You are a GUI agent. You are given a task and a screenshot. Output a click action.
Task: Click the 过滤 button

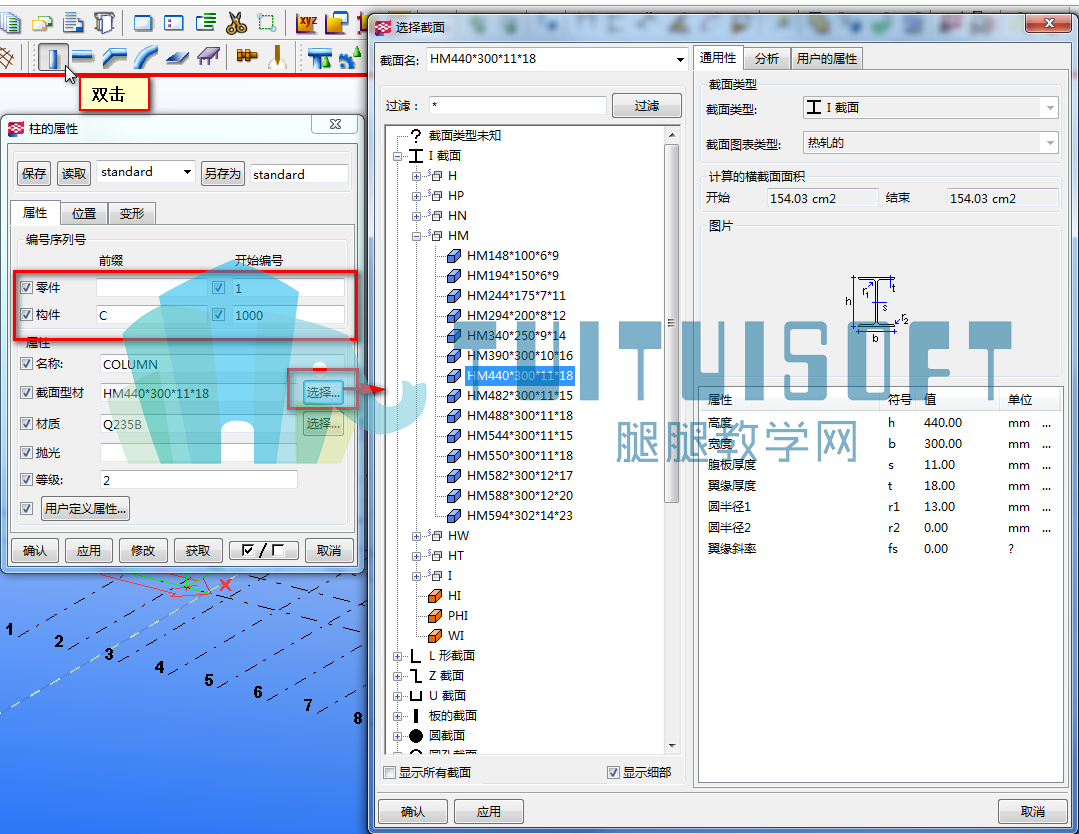point(647,105)
